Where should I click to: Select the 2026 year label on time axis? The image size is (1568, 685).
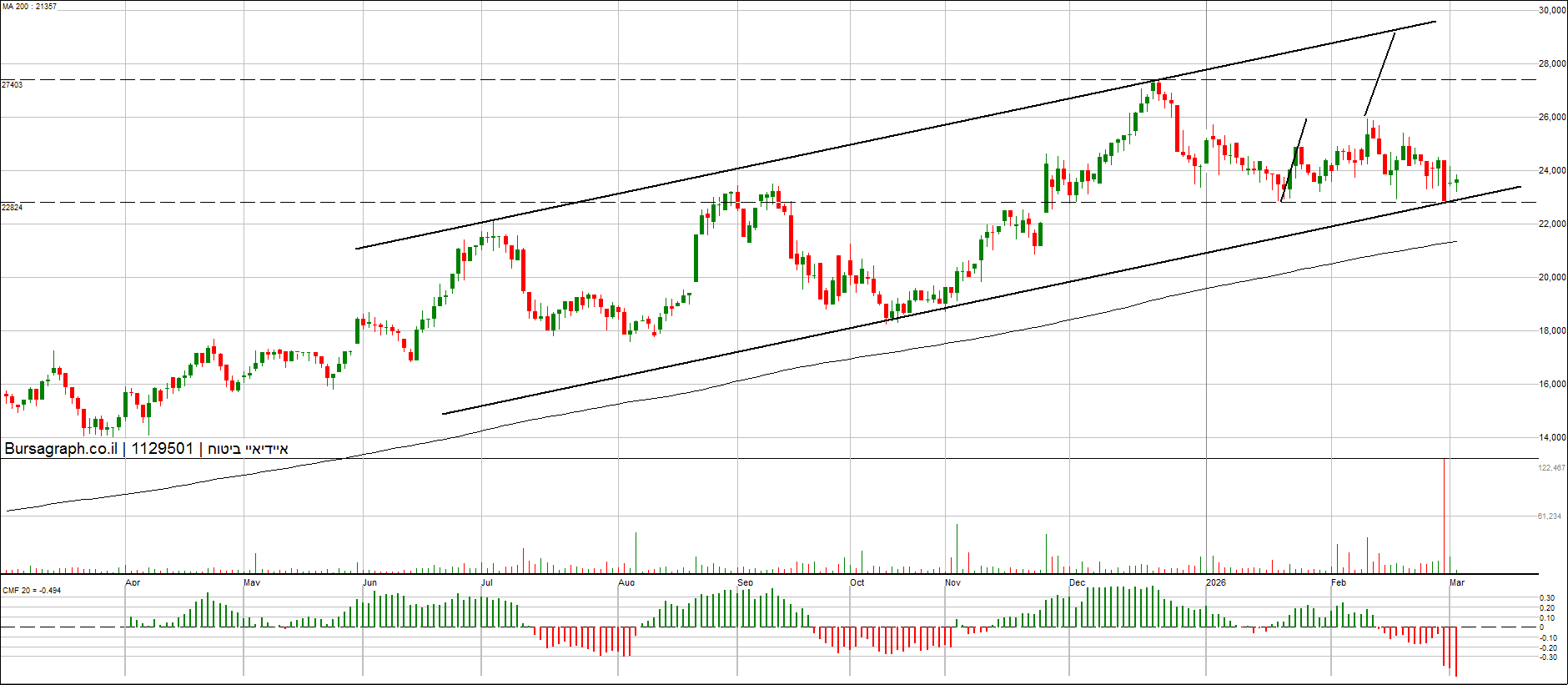click(x=1216, y=582)
